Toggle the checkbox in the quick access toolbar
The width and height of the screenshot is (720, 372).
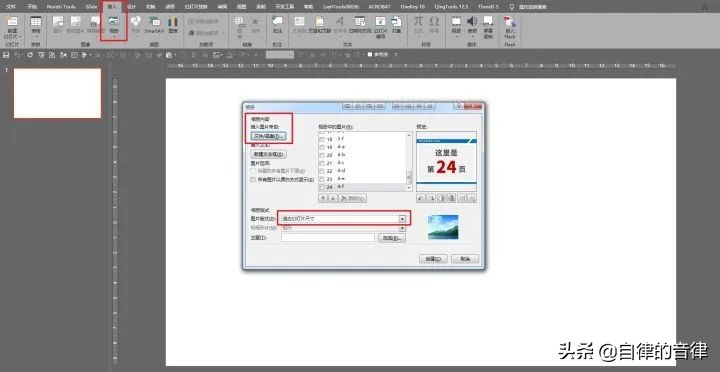(370, 55)
